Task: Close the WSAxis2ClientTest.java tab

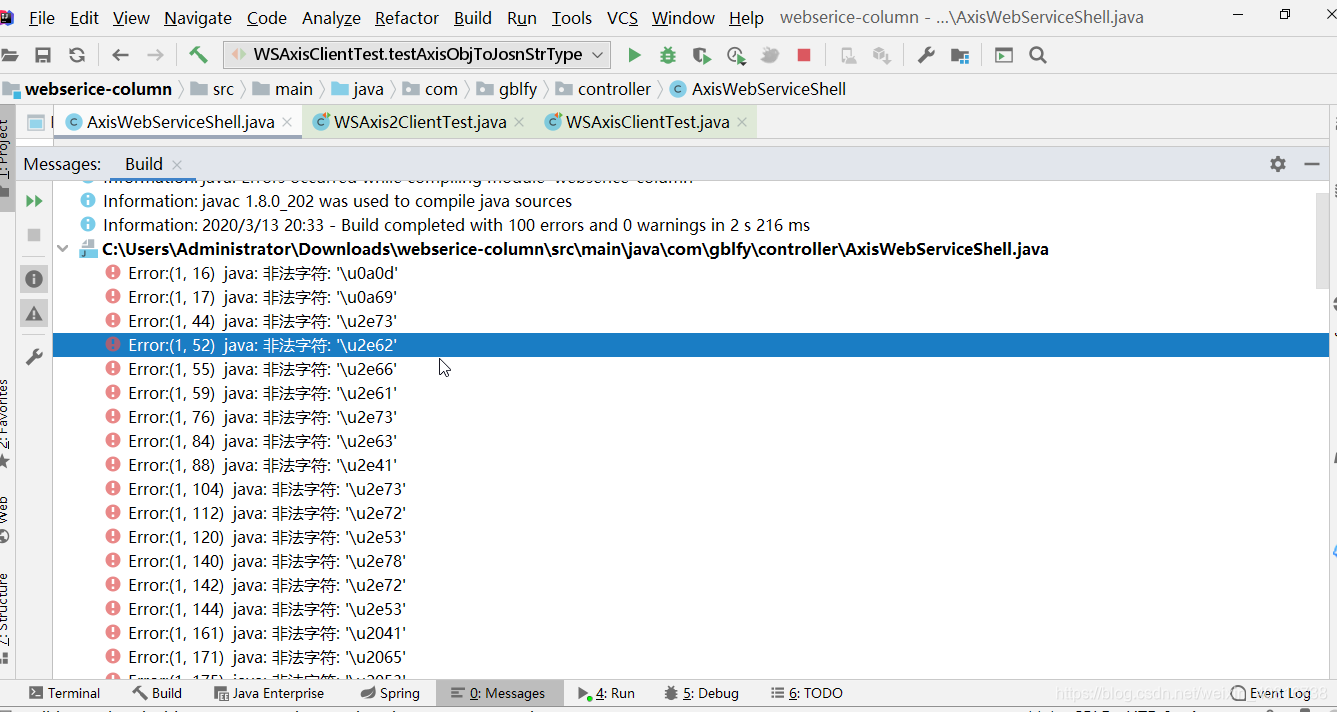Action: click(519, 123)
